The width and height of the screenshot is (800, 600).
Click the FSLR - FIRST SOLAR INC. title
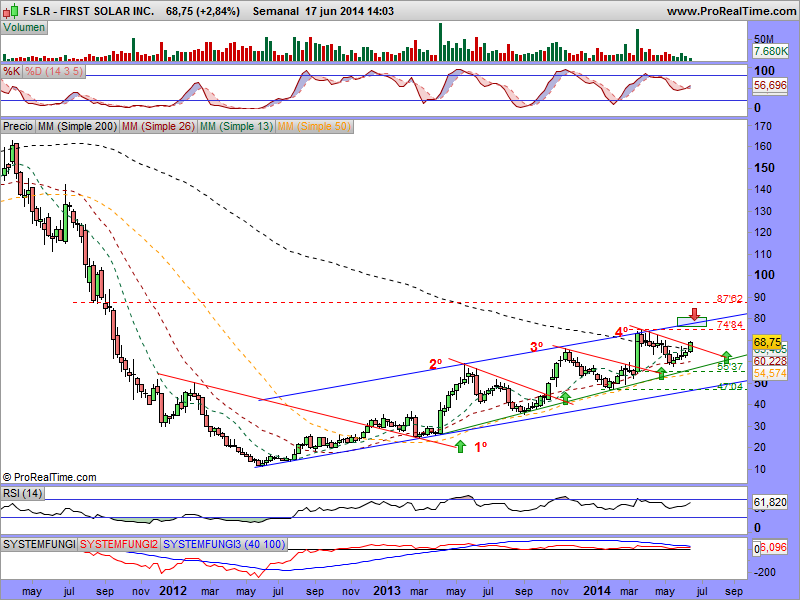point(89,11)
